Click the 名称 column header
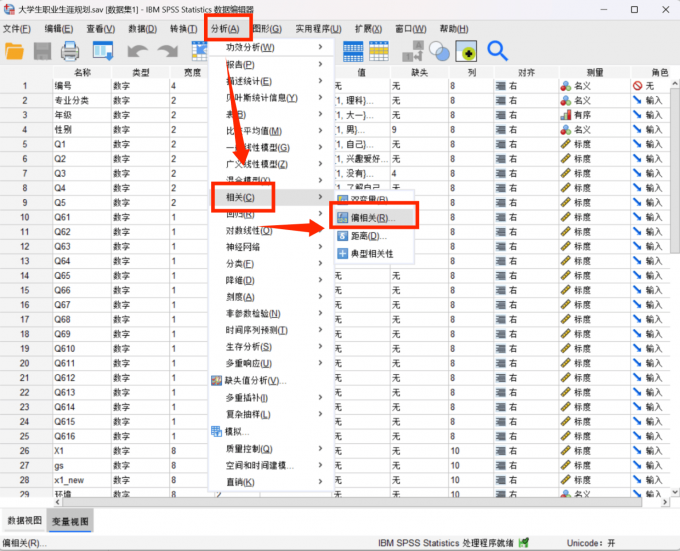The height and width of the screenshot is (551, 680). tap(82, 72)
